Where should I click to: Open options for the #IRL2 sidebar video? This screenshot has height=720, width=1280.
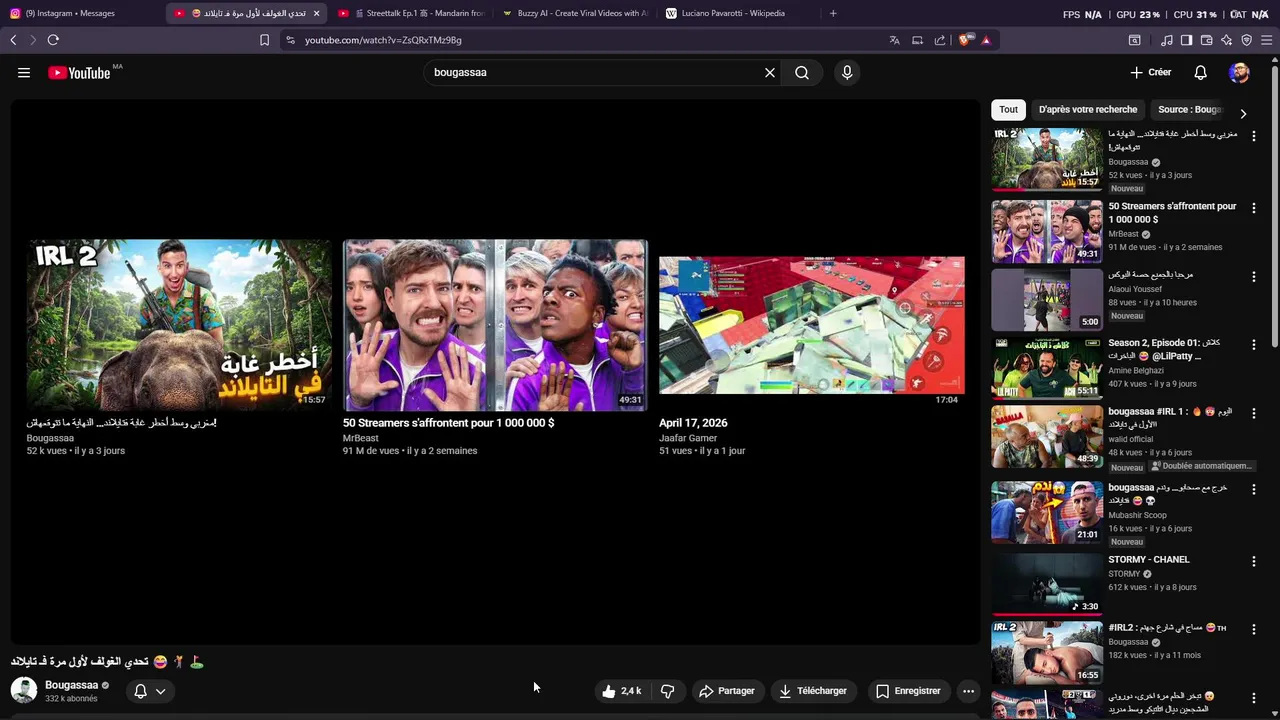pyautogui.click(x=1254, y=630)
